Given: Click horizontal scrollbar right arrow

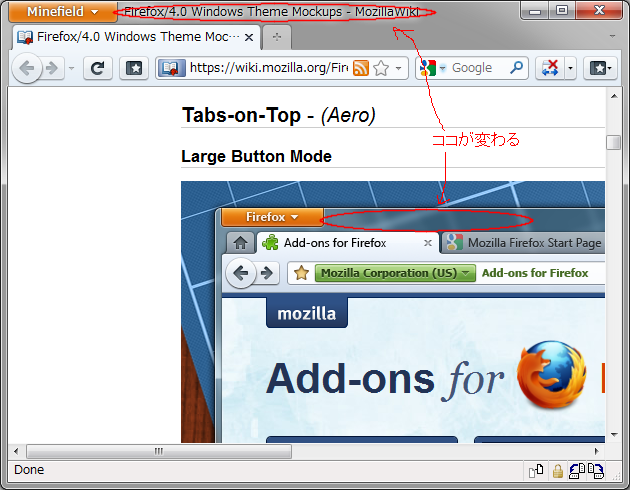Looking at the screenshot, I should point(597,451).
